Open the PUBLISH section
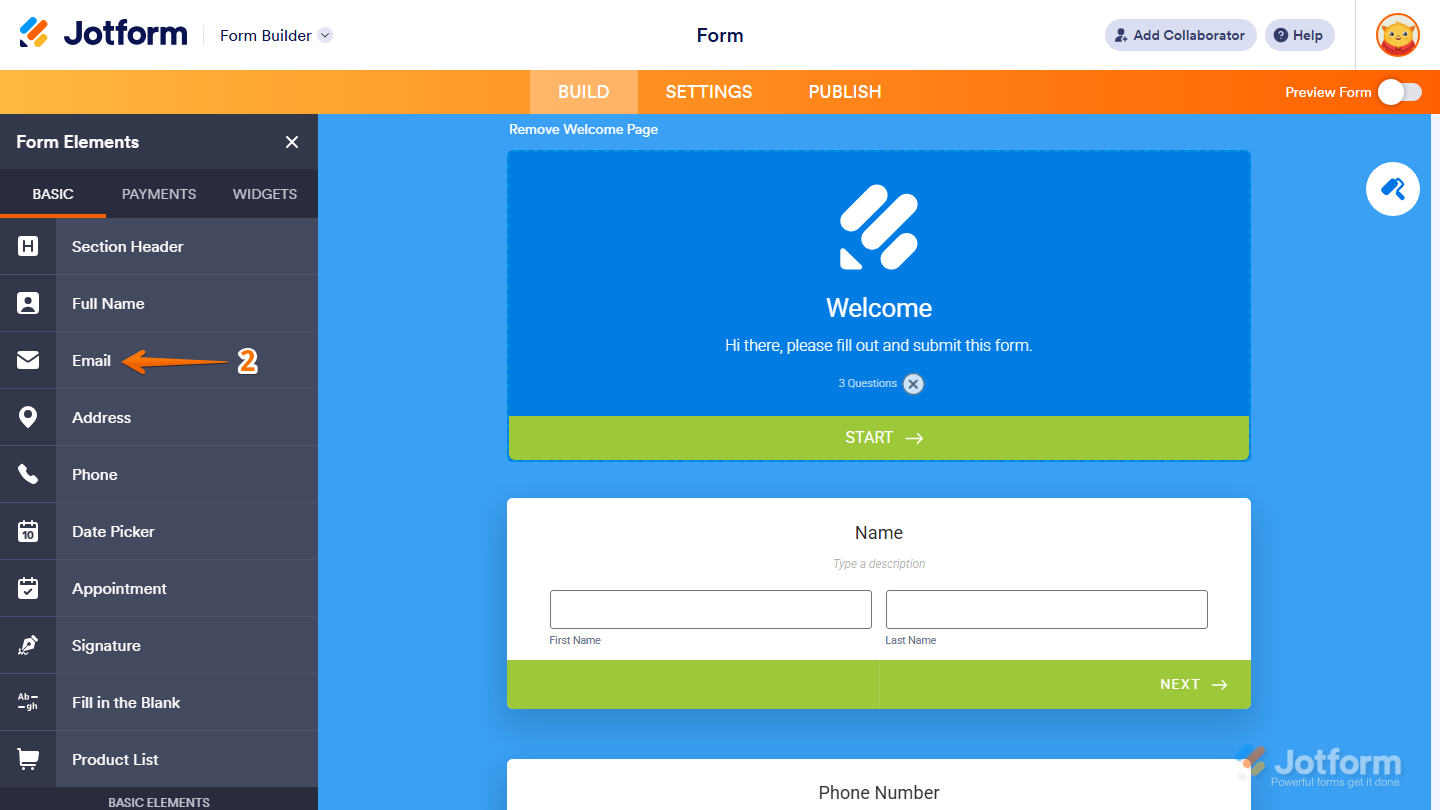The width and height of the screenshot is (1440, 810). (844, 91)
